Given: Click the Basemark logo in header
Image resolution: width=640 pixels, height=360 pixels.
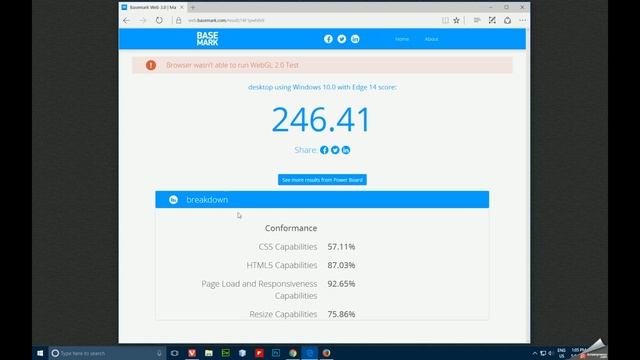Looking at the screenshot, I should click(x=207, y=39).
